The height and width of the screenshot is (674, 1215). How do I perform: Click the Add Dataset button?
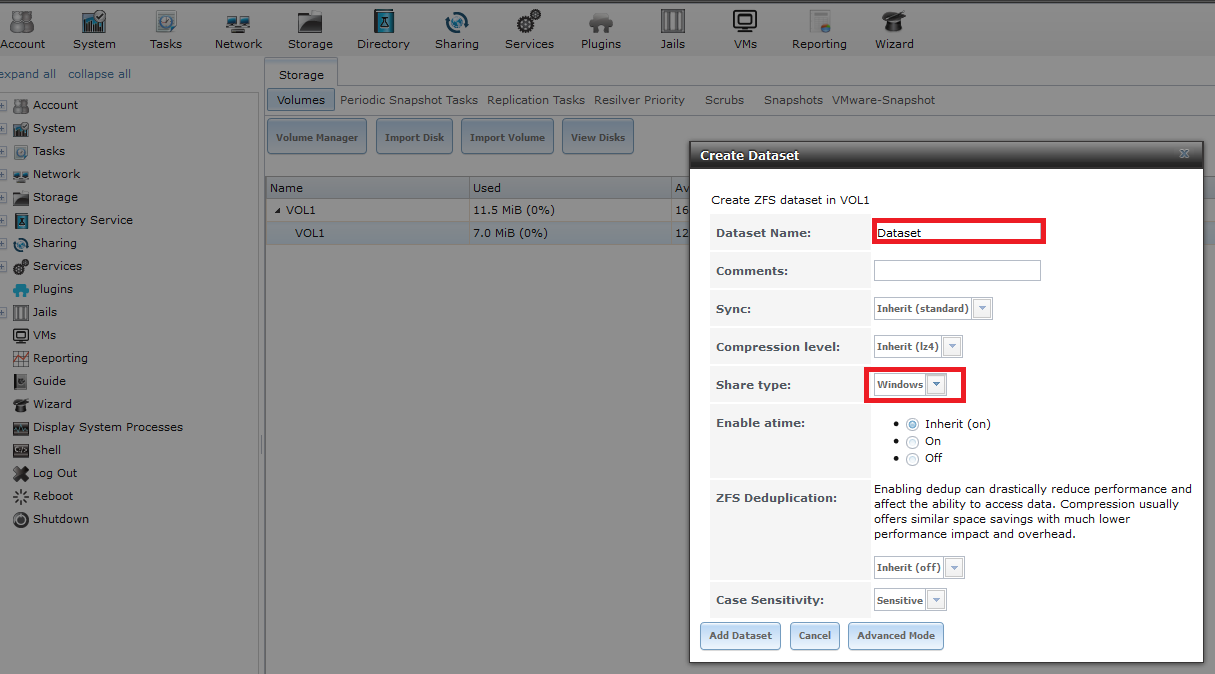741,636
